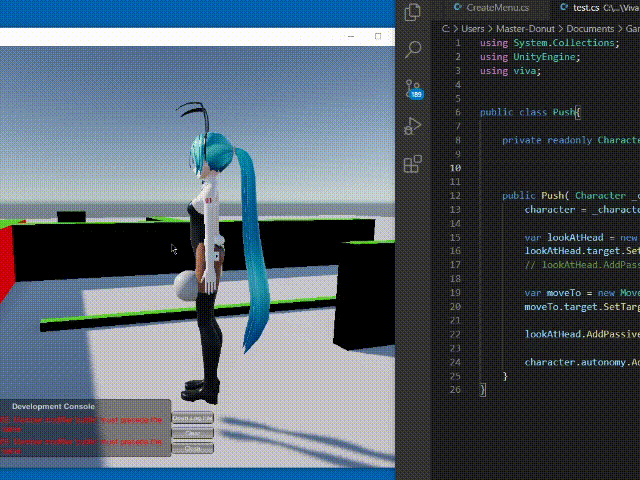Click 'var lookAtHead = new' line
640x480 pixels.
click(582, 238)
